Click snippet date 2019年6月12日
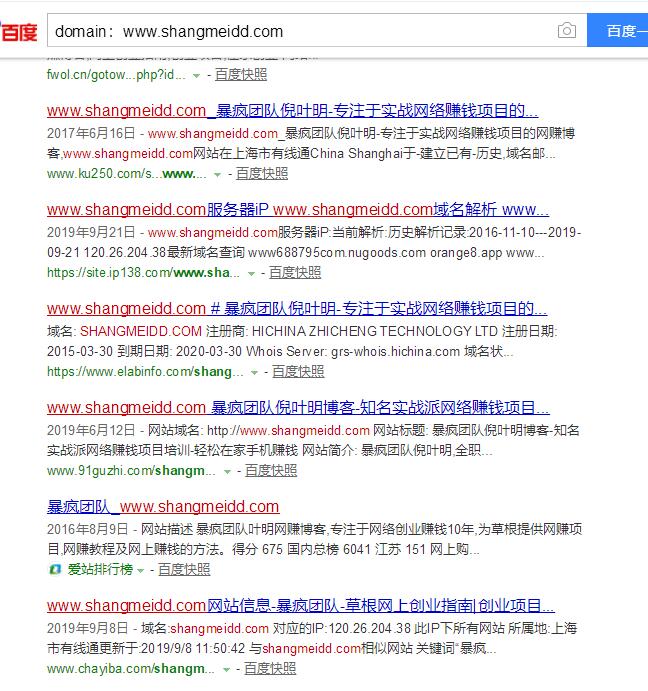648x691 pixels. (x=91, y=430)
